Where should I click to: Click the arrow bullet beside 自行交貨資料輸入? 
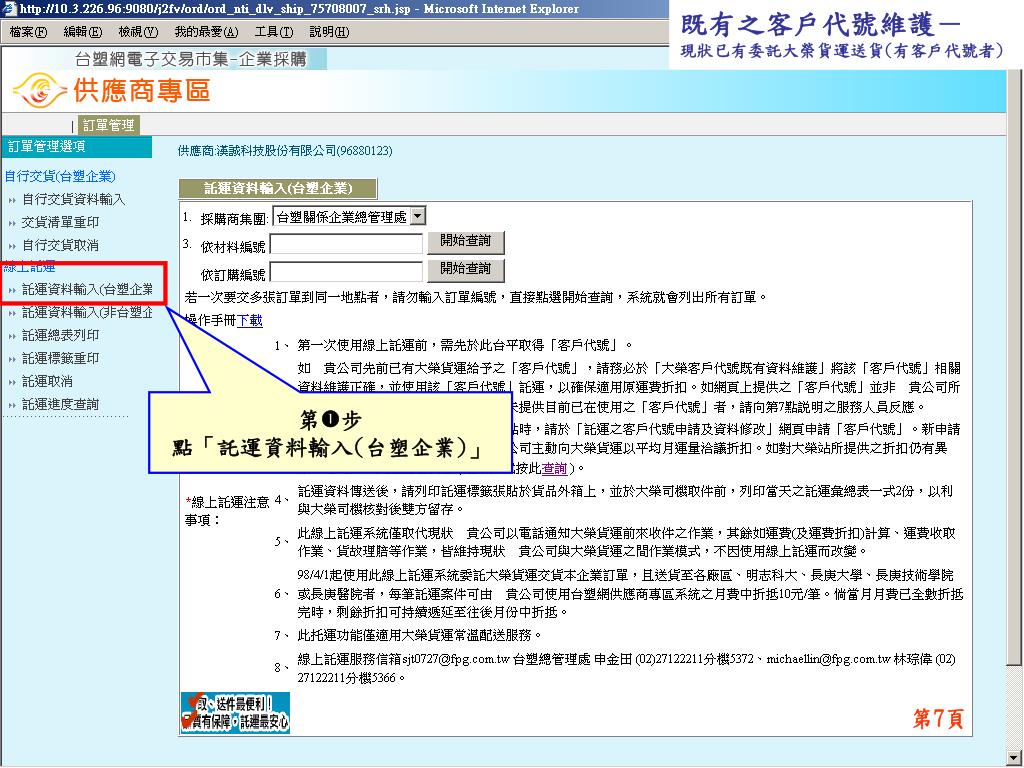[x=12, y=200]
